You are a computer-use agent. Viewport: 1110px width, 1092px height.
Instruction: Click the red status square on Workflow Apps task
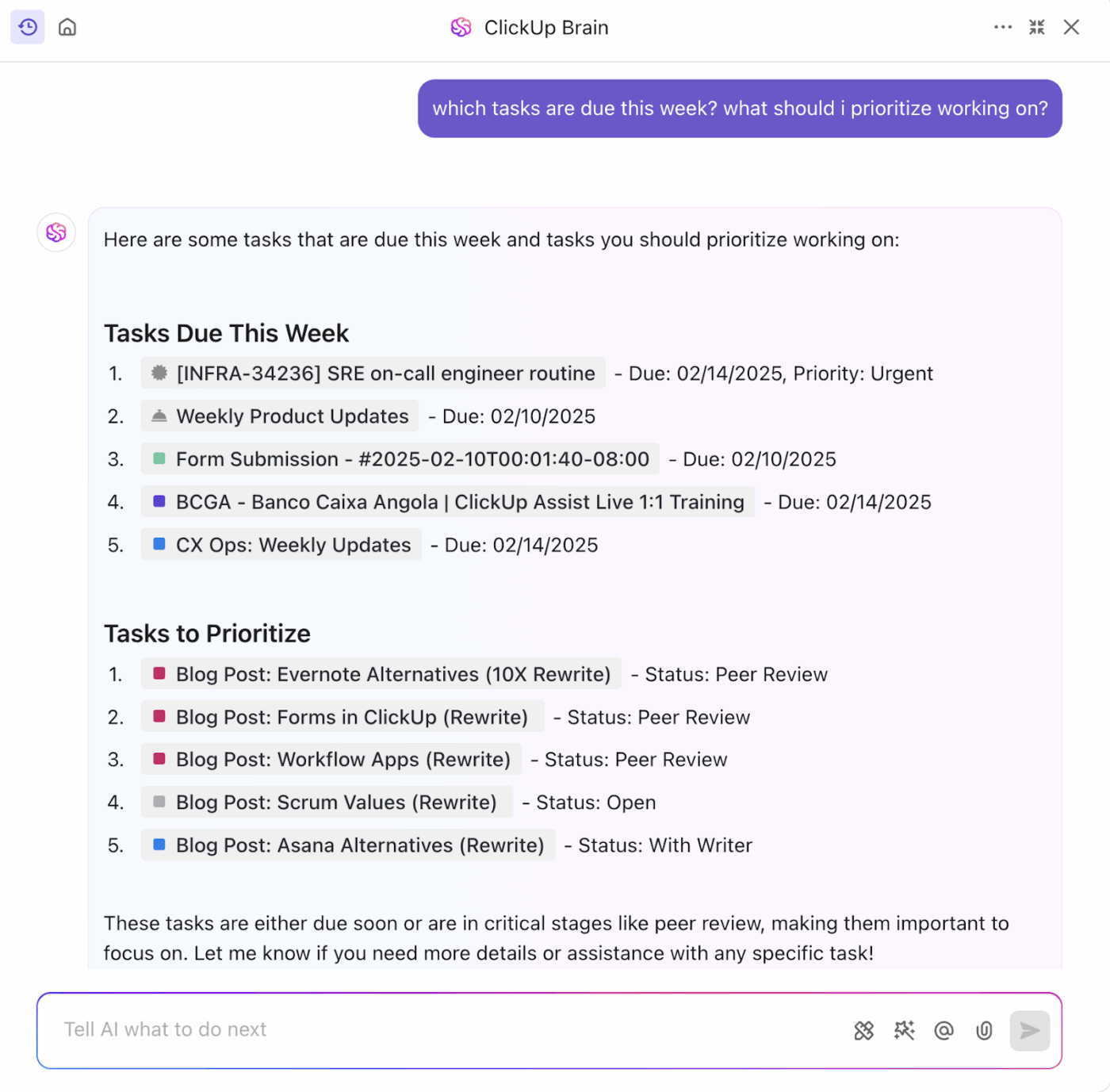coord(158,759)
